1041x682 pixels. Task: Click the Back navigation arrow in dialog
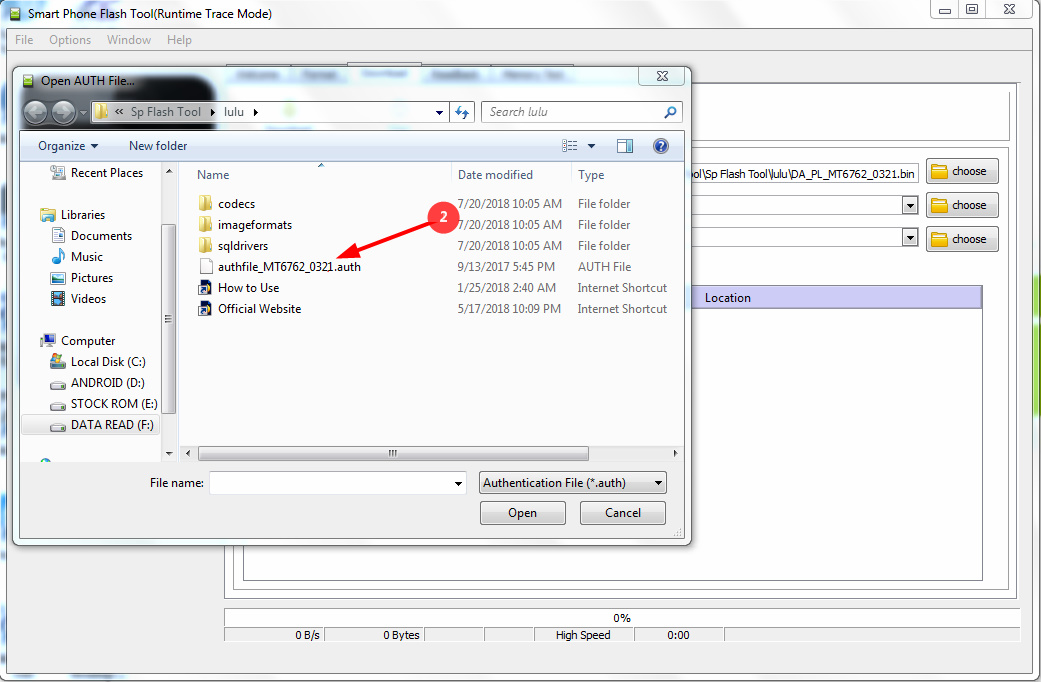(x=35, y=112)
